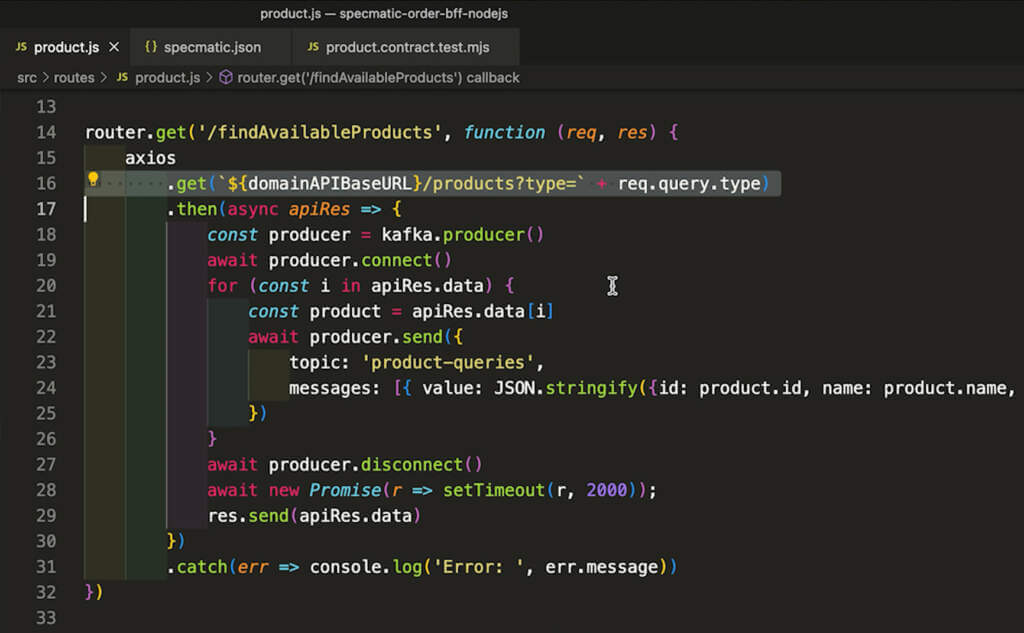Select product.js in the breadcrumb path
Screen dimensions: 1024x633
[167, 77]
